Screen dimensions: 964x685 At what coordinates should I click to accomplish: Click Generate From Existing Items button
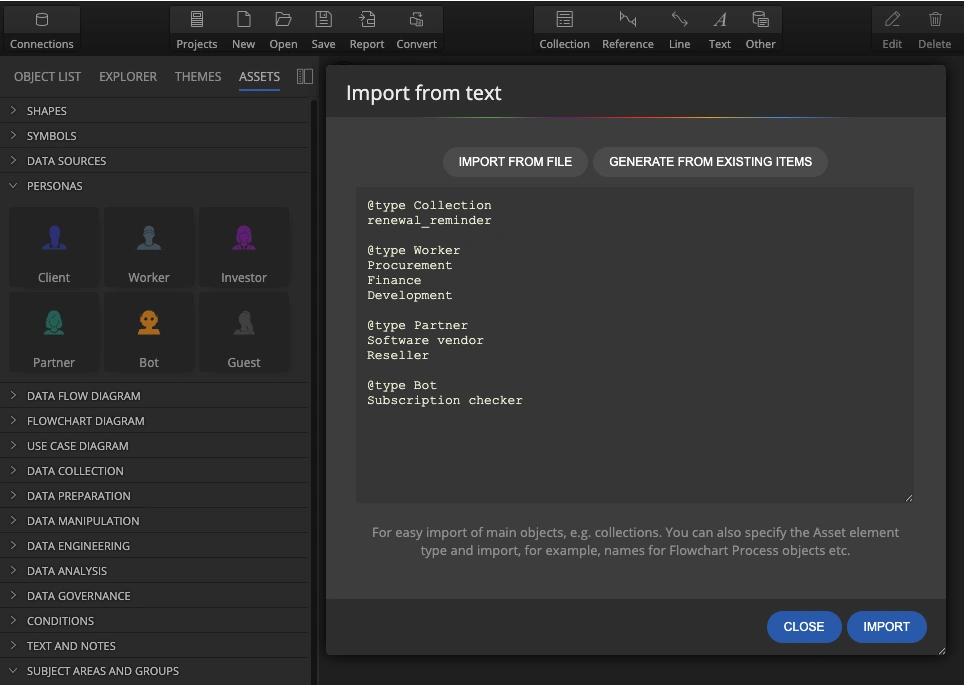click(x=710, y=162)
